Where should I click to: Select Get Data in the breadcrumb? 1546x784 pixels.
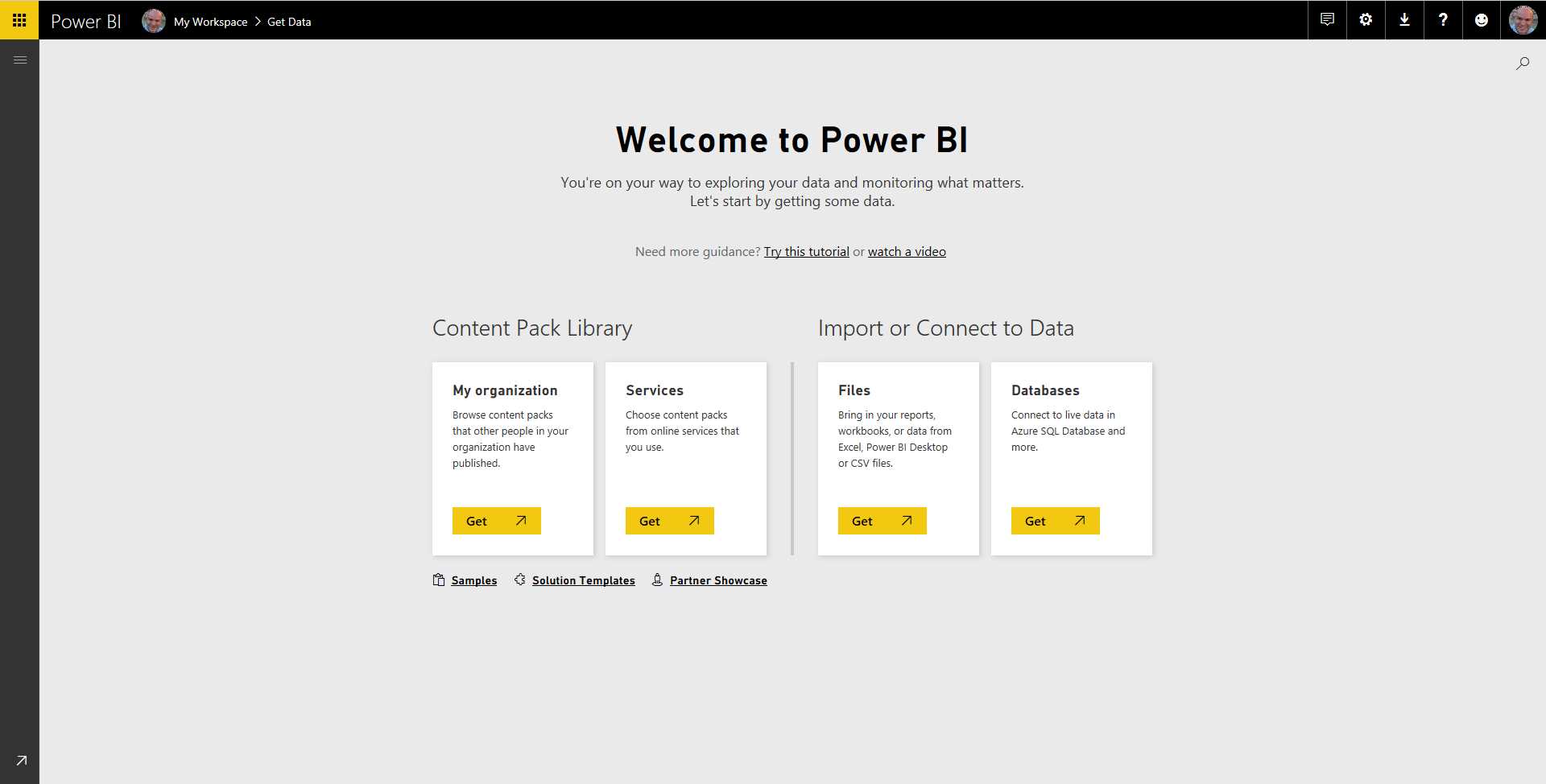tap(288, 22)
